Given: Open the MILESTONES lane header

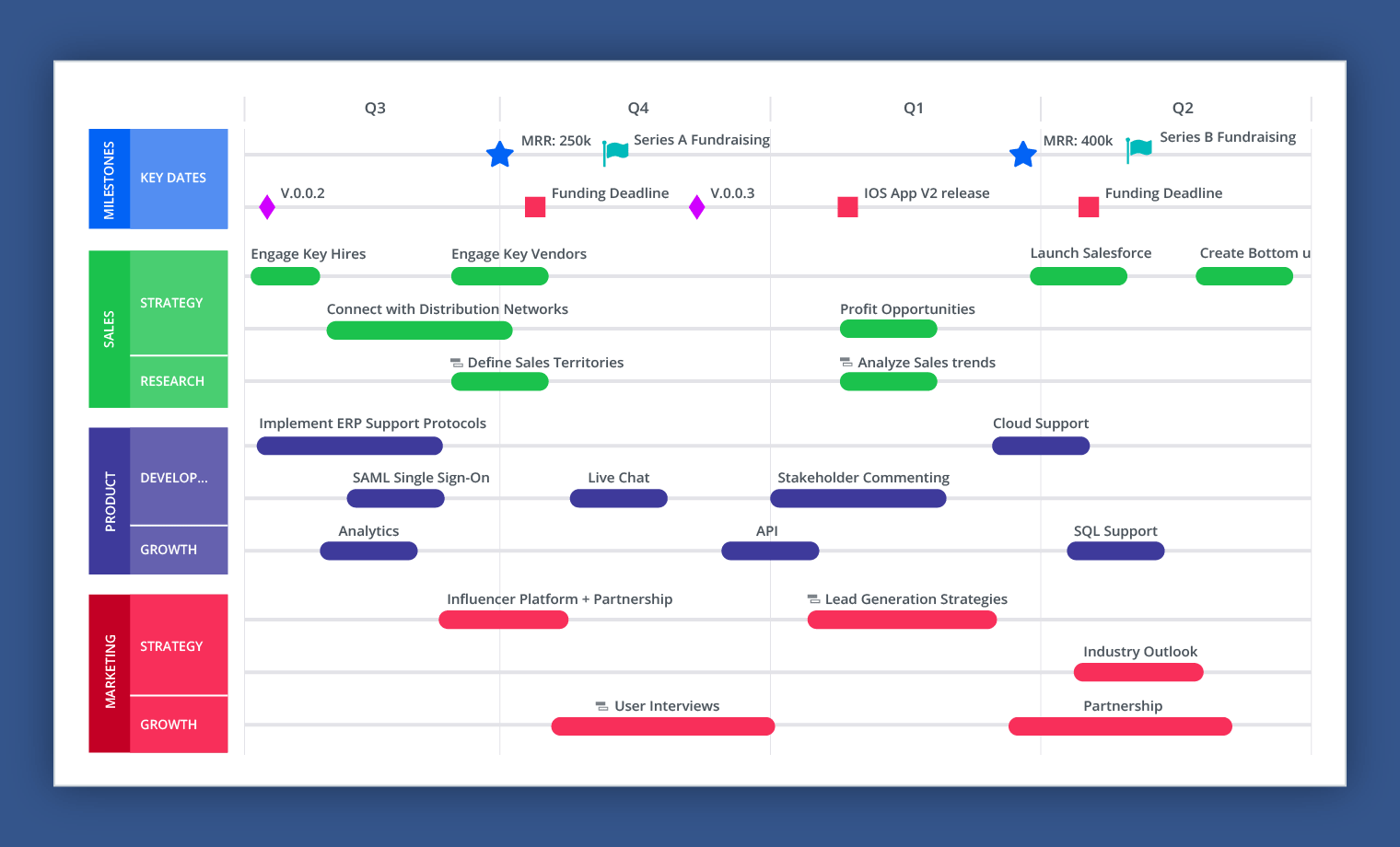Looking at the screenshot, I should (109, 180).
